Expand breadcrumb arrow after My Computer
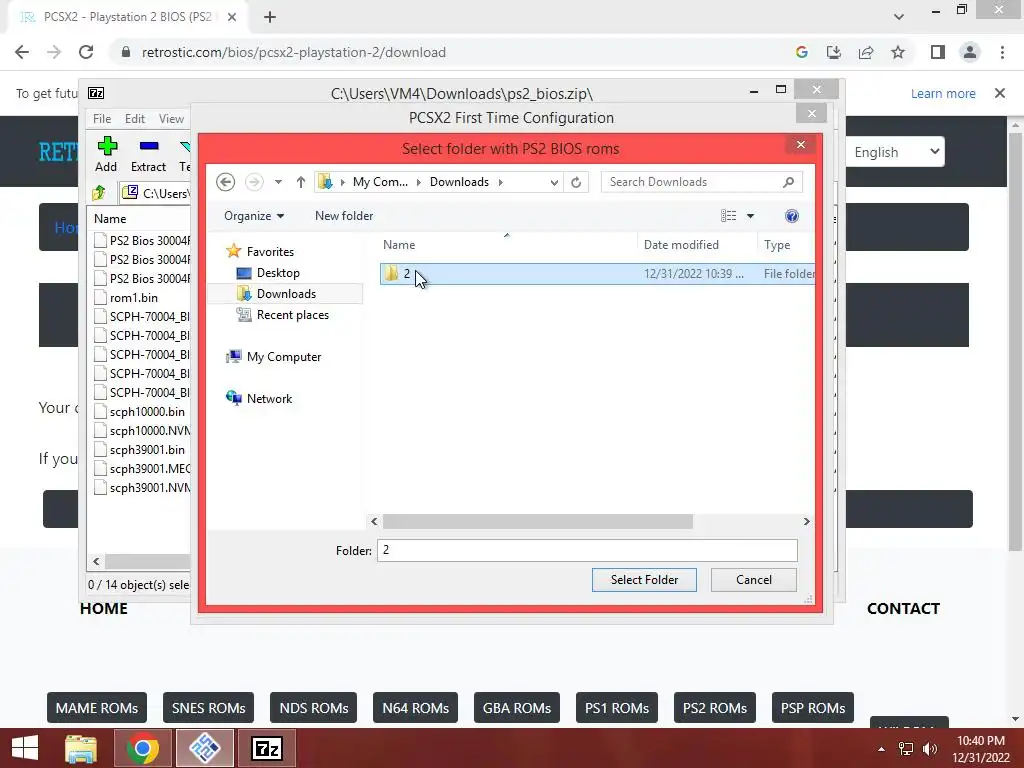The height and width of the screenshot is (768, 1024). coord(419,182)
